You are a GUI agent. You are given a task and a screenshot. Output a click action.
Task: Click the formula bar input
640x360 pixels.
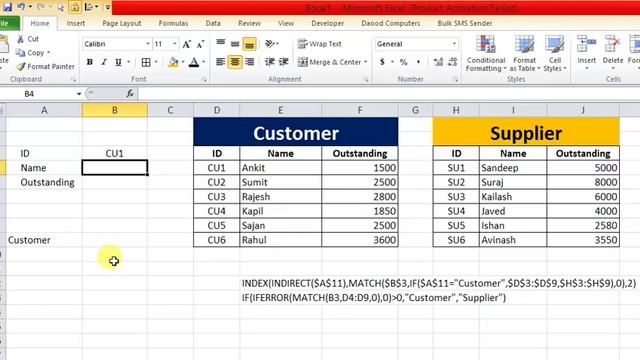coord(388,94)
